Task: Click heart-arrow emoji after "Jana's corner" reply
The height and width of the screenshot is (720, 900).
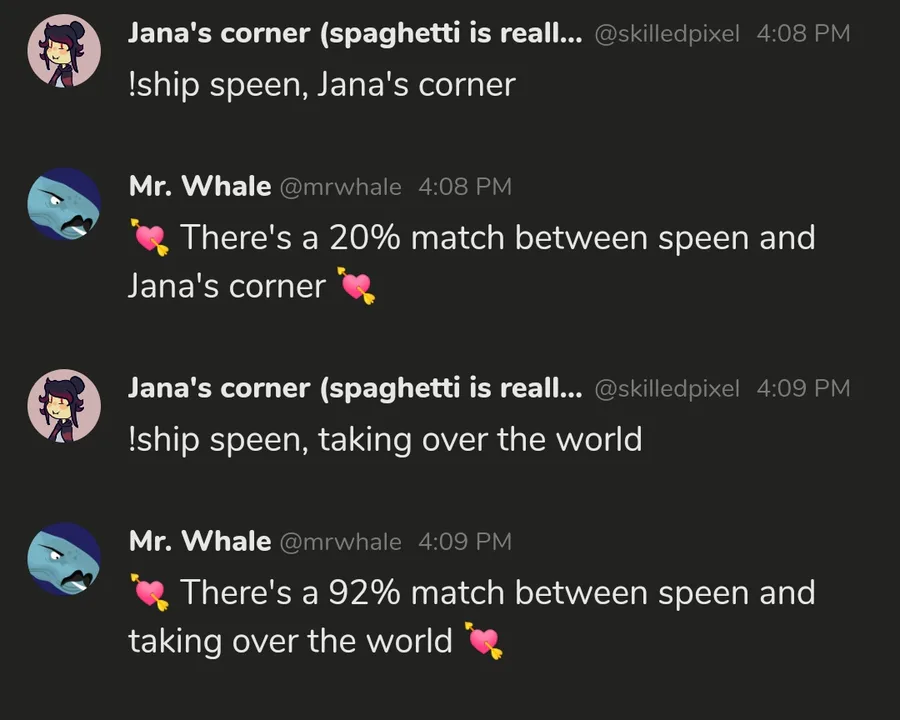Action: (356, 285)
